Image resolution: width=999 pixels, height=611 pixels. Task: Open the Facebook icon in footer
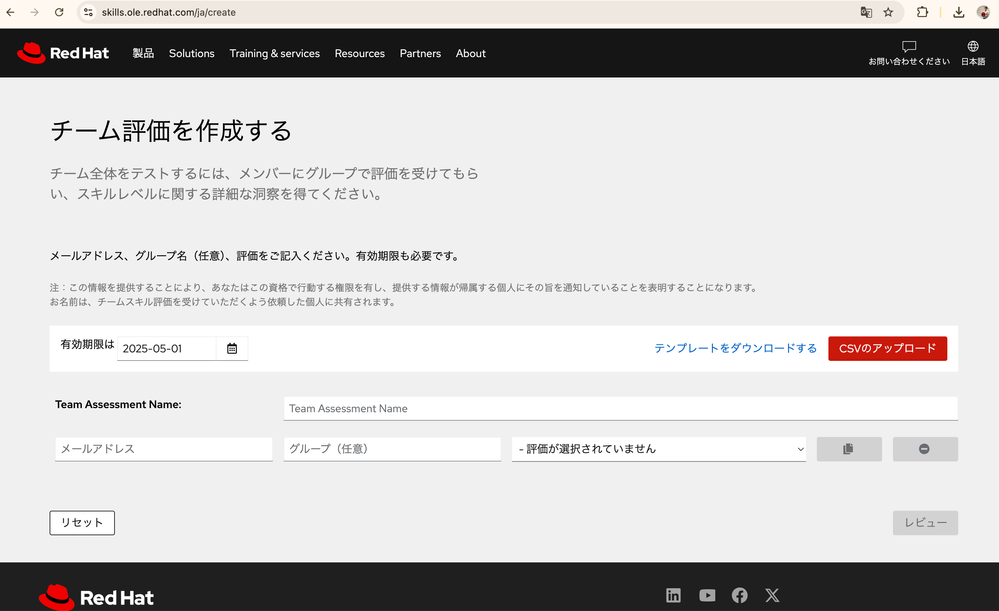(740, 595)
